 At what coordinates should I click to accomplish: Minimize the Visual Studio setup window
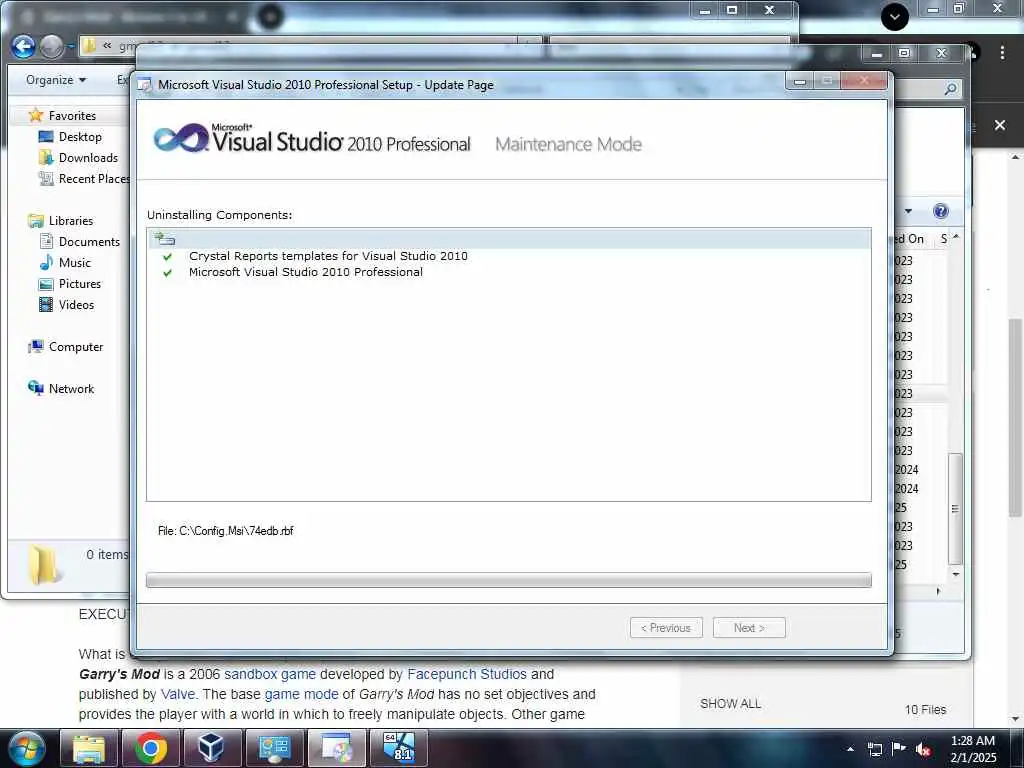point(800,82)
